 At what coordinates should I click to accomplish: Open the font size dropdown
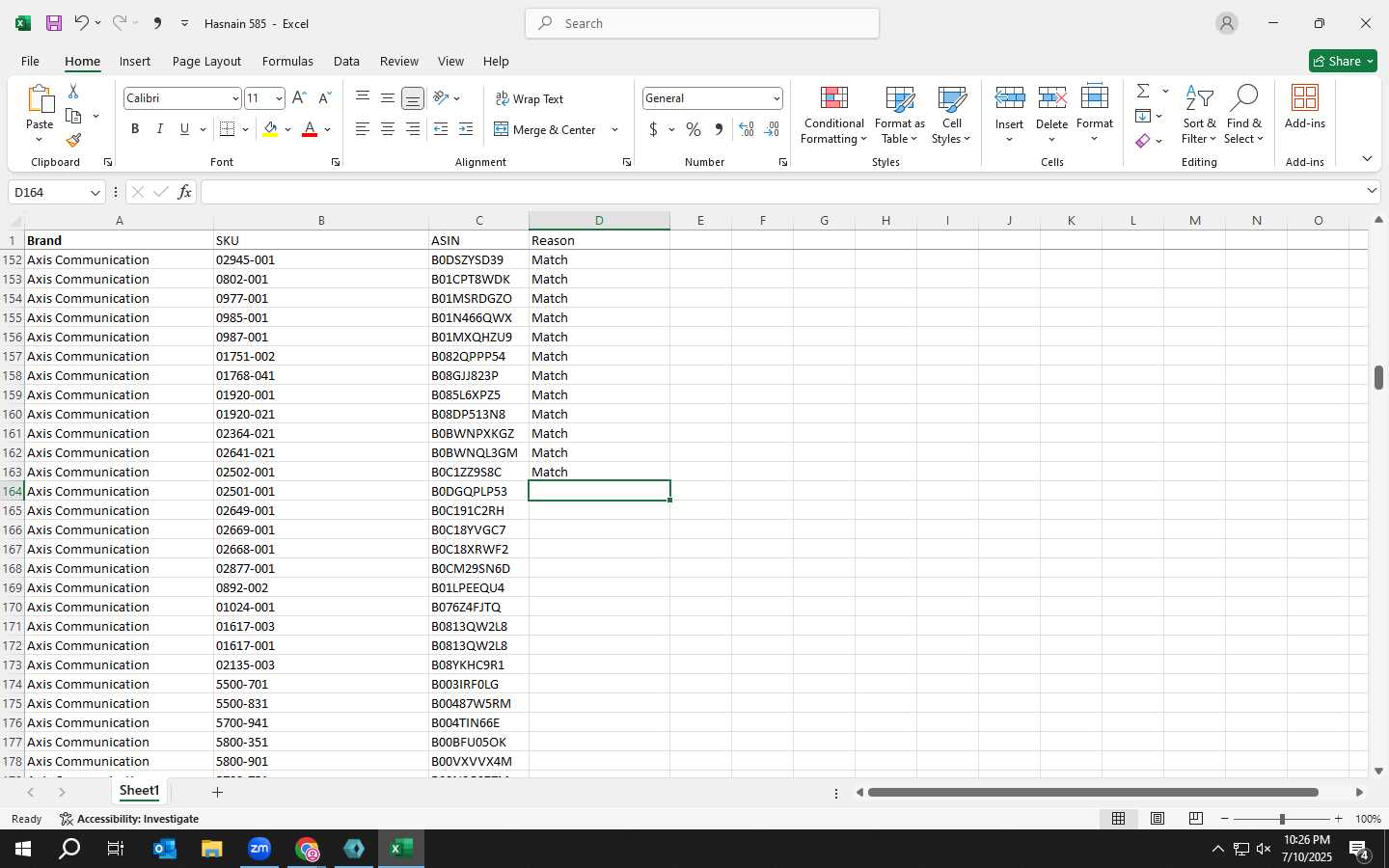279,98
